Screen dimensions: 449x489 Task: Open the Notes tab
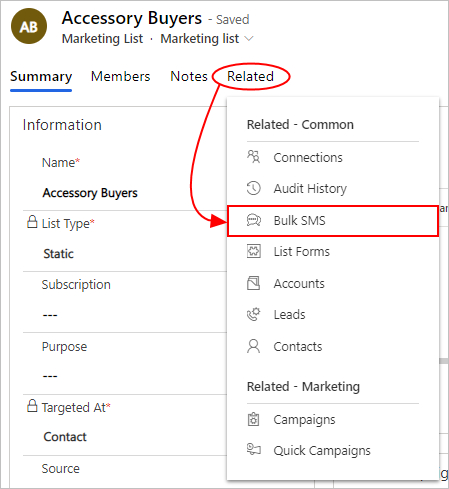tap(189, 76)
